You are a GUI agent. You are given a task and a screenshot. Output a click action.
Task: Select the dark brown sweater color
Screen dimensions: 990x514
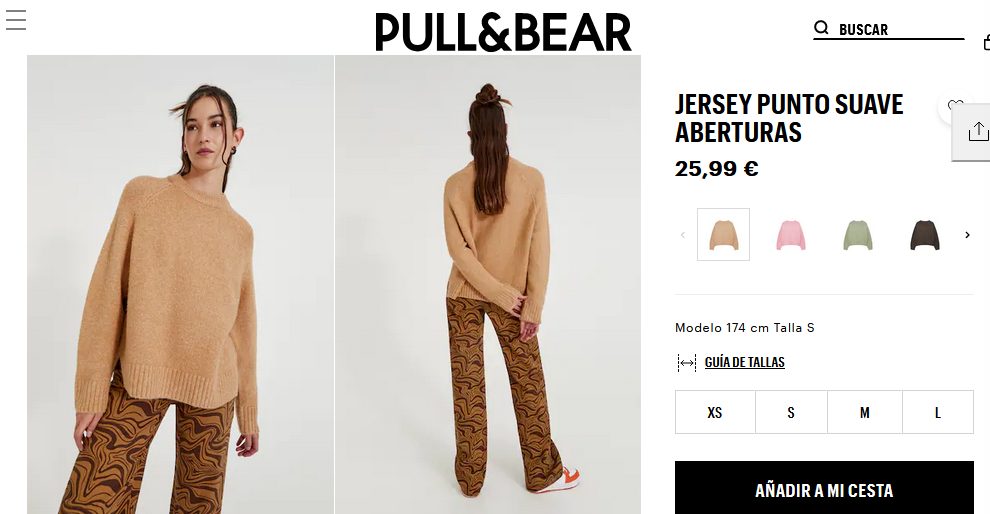tap(924, 235)
